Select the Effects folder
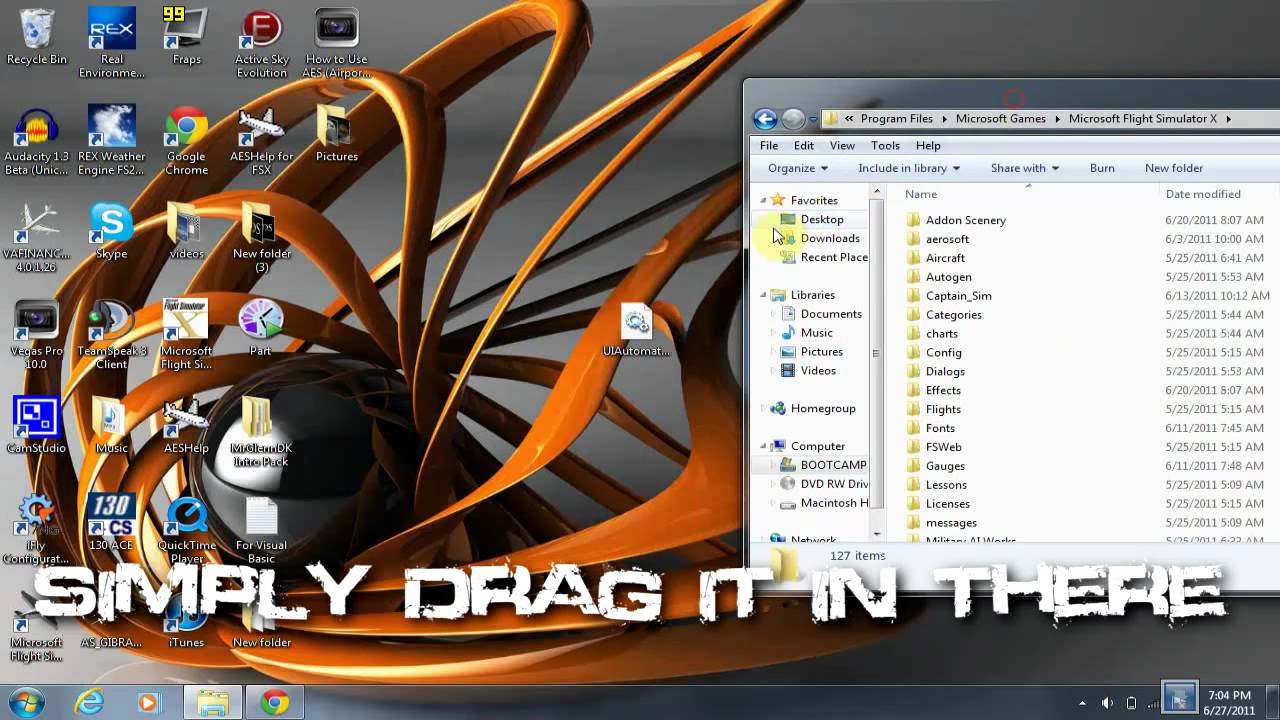 [943, 391]
